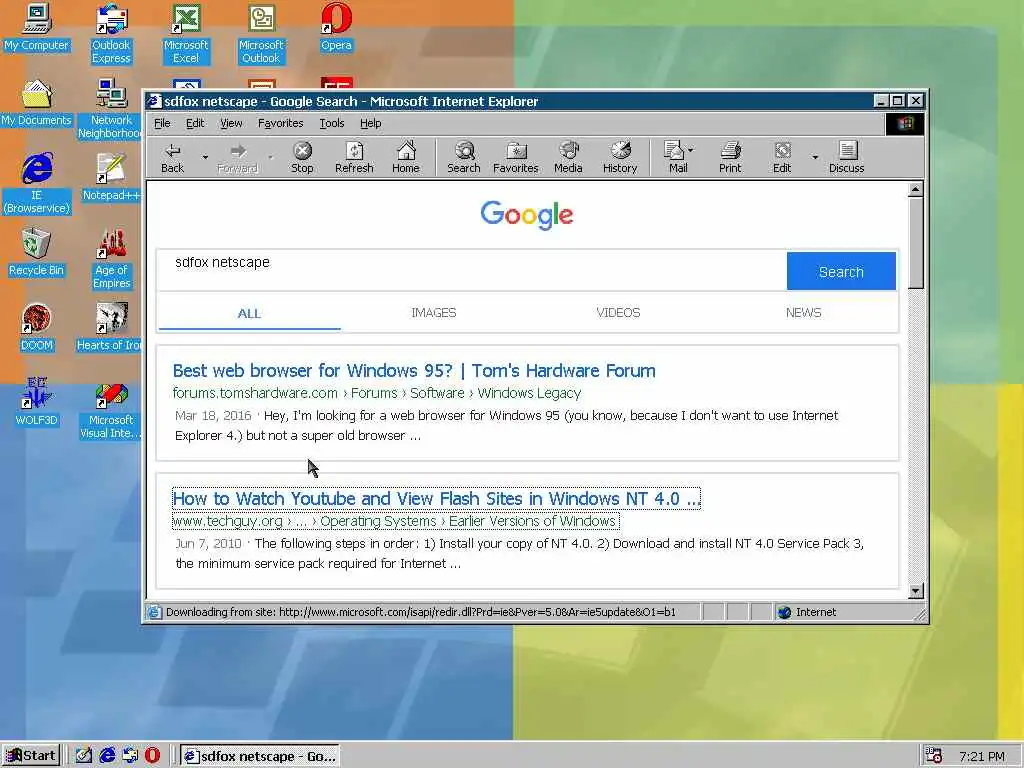Viewport: 1024px width, 768px height.
Task: Click the Discuss toolbar icon
Action: pyautogui.click(x=846, y=157)
